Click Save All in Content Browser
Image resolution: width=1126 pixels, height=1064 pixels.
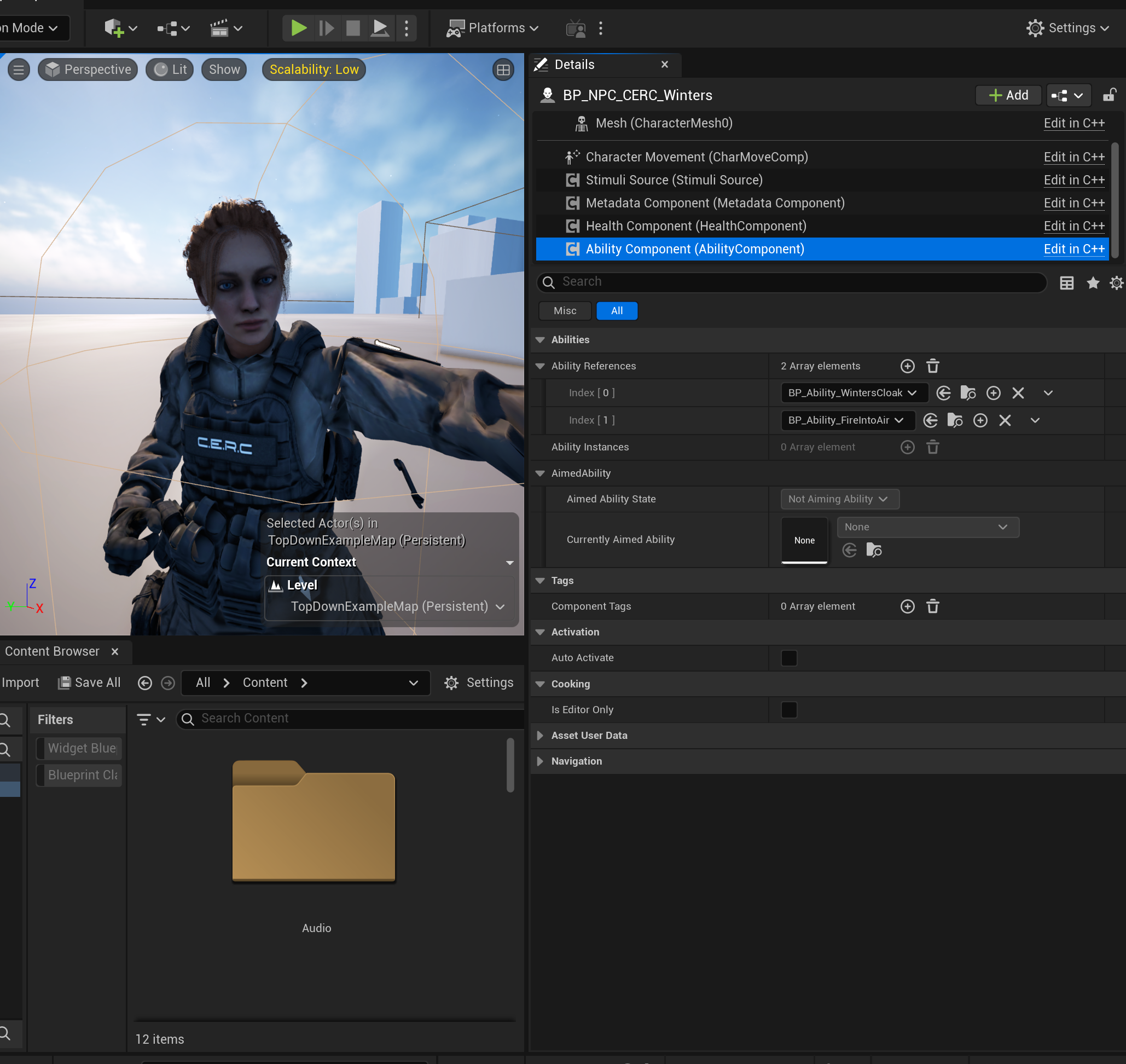[90, 683]
